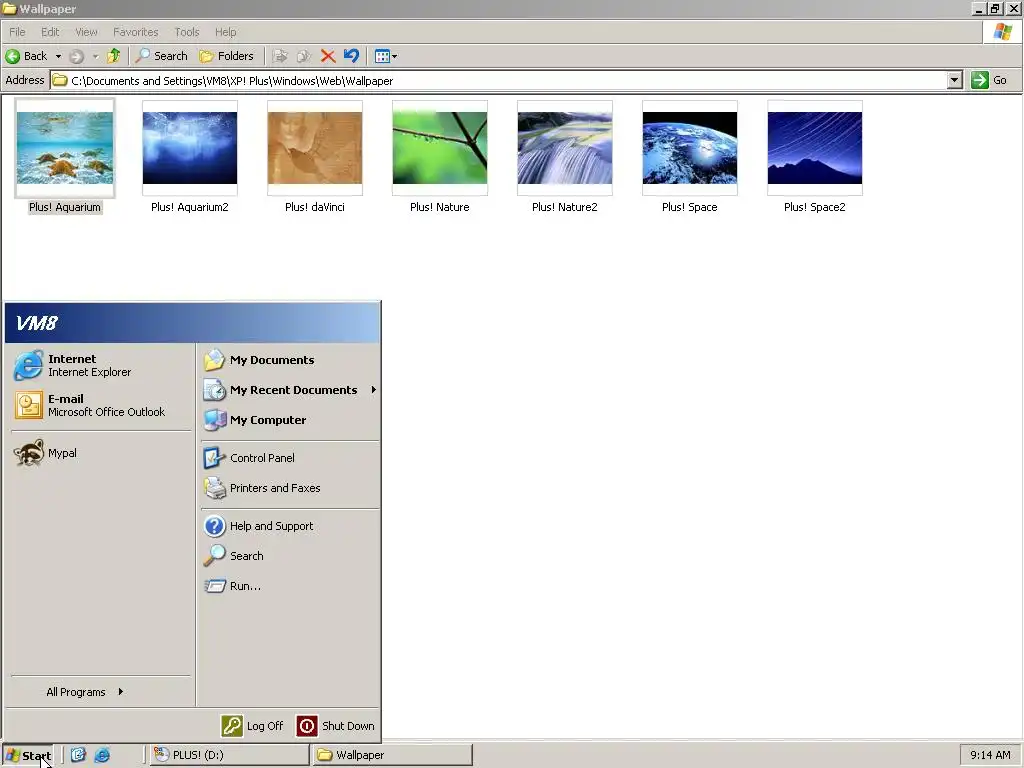Toggle the Folders pane button

(x=227, y=56)
